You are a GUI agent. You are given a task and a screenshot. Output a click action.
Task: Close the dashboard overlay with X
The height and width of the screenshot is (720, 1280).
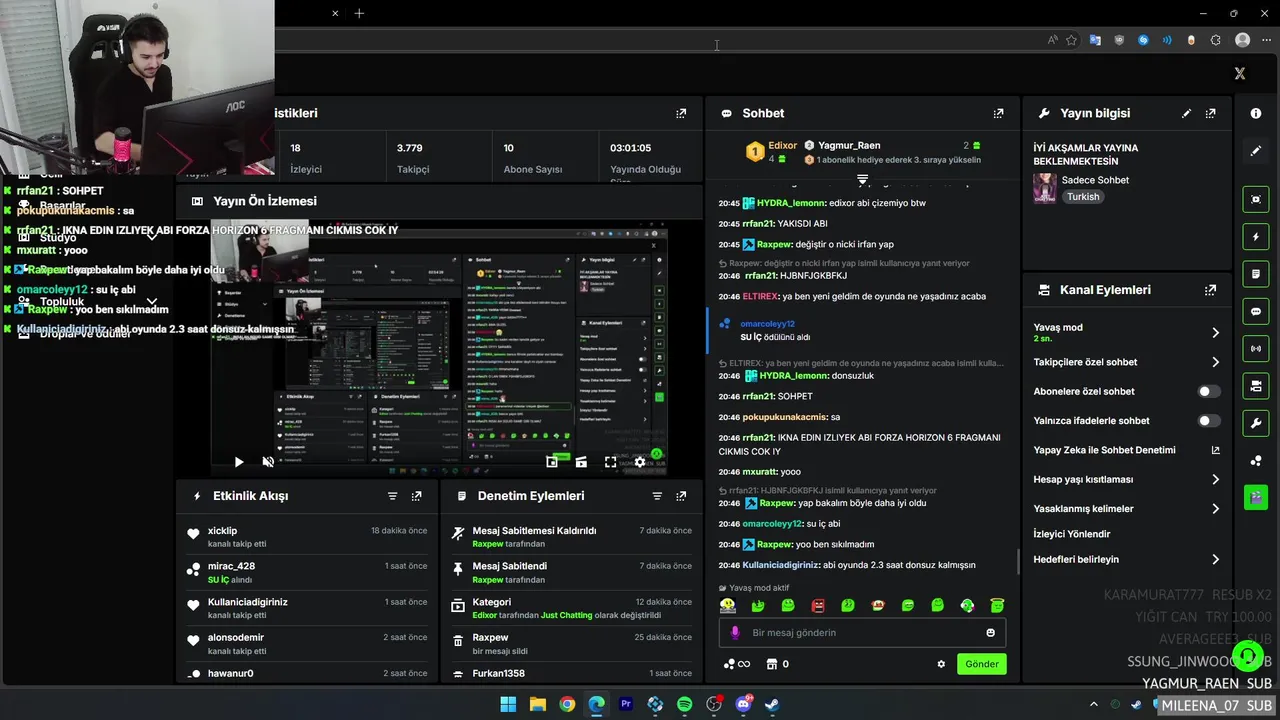coord(1240,74)
